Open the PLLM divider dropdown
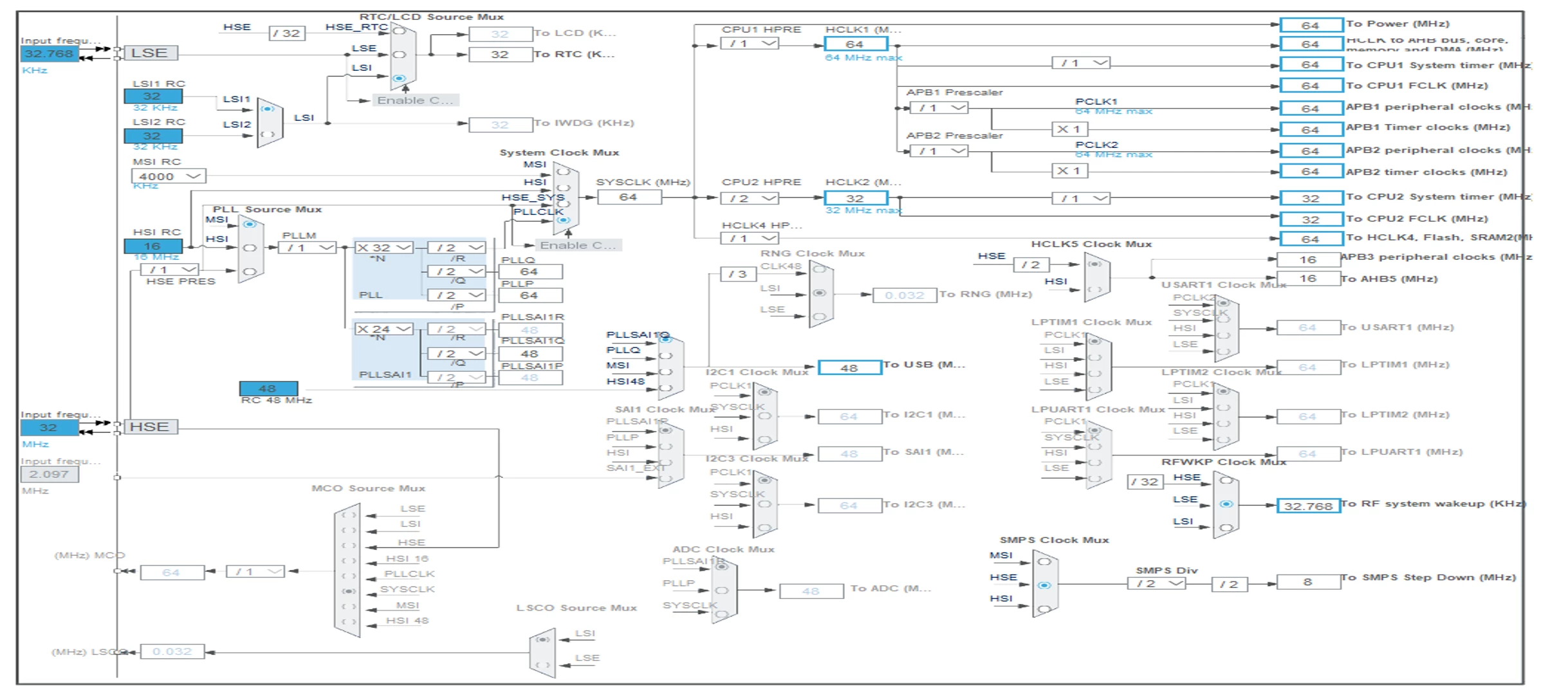The height and width of the screenshot is (698, 1568). (308, 248)
